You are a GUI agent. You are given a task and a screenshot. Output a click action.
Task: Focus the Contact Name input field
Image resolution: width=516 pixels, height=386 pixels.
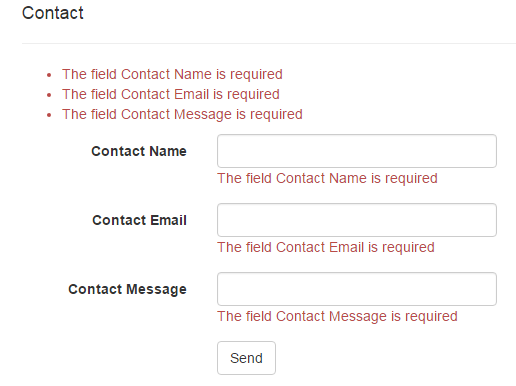(357, 151)
